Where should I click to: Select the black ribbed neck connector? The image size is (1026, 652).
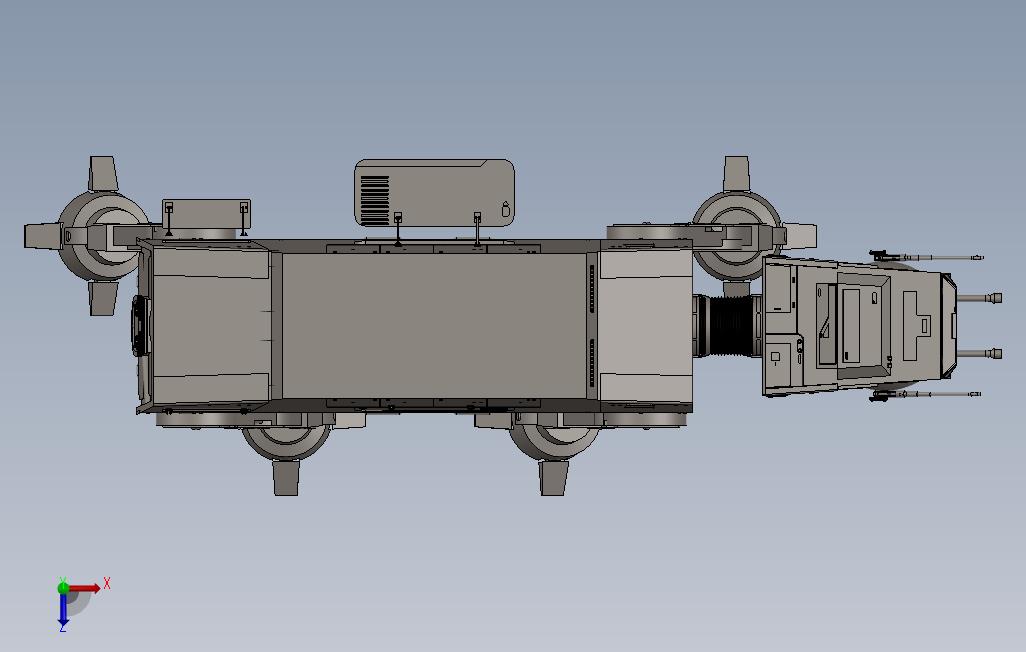[x=732, y=326]
